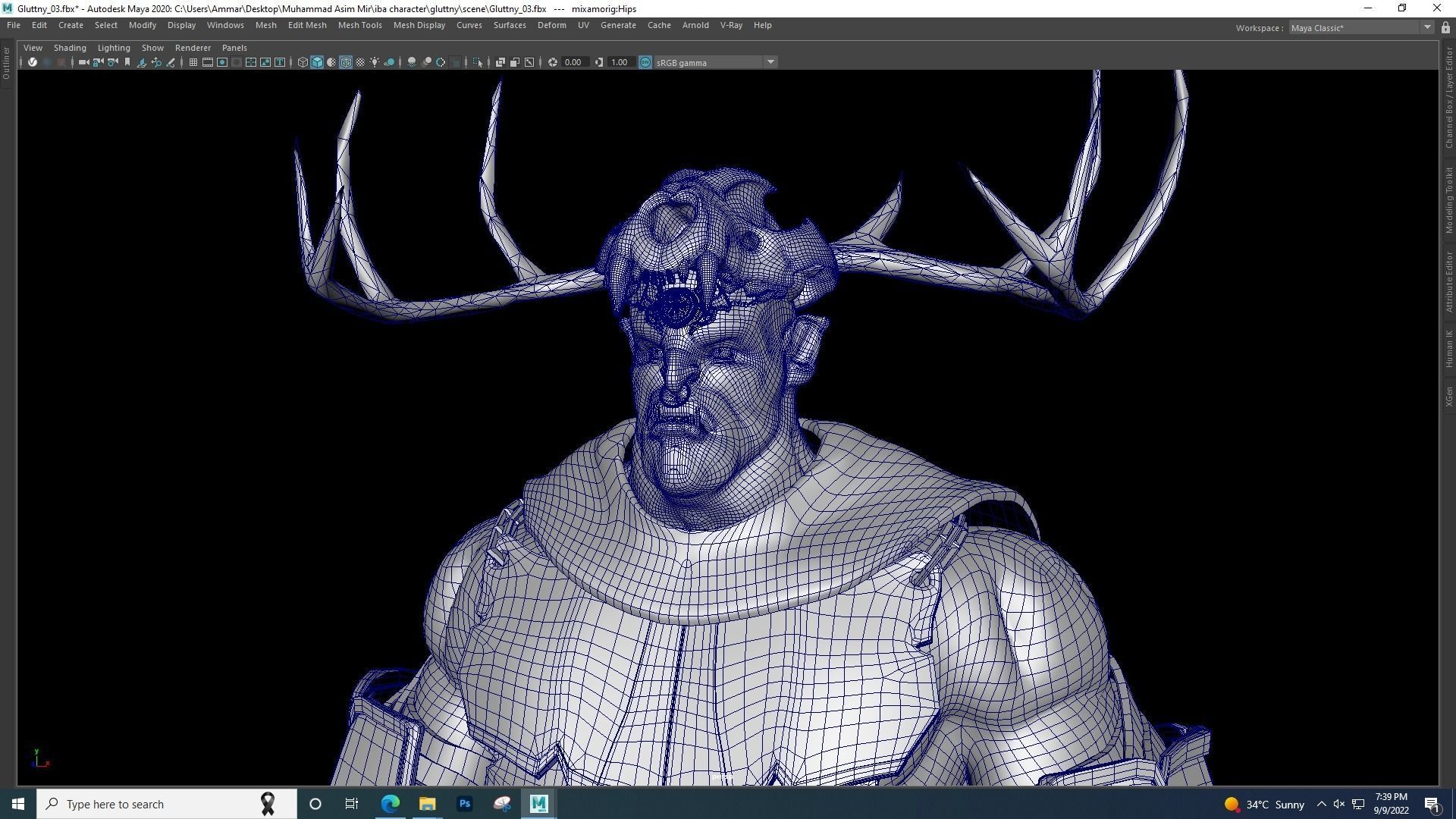1456x819 pixels.
Task: Open the Mesh Tools menu
Action: tap(359, 25)
